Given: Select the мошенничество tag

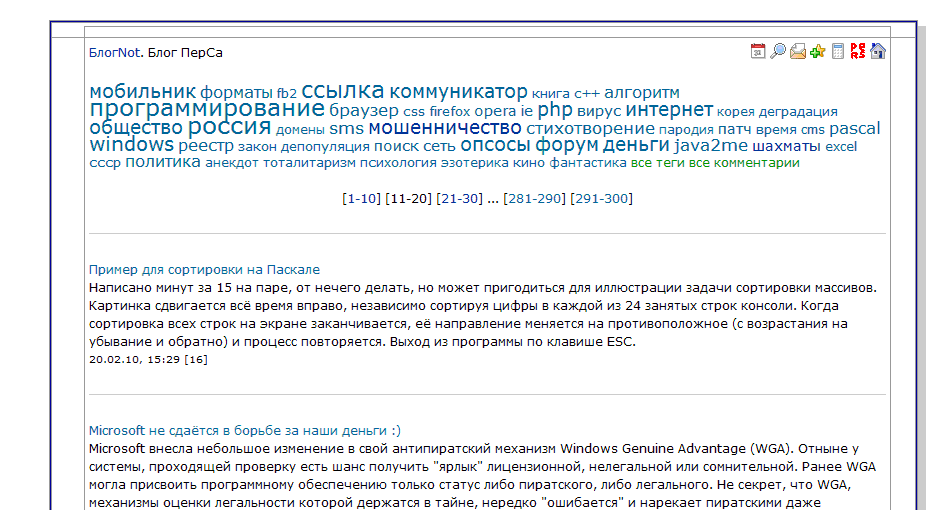Looking at the screenshot, I should click(x=445, y=128).
